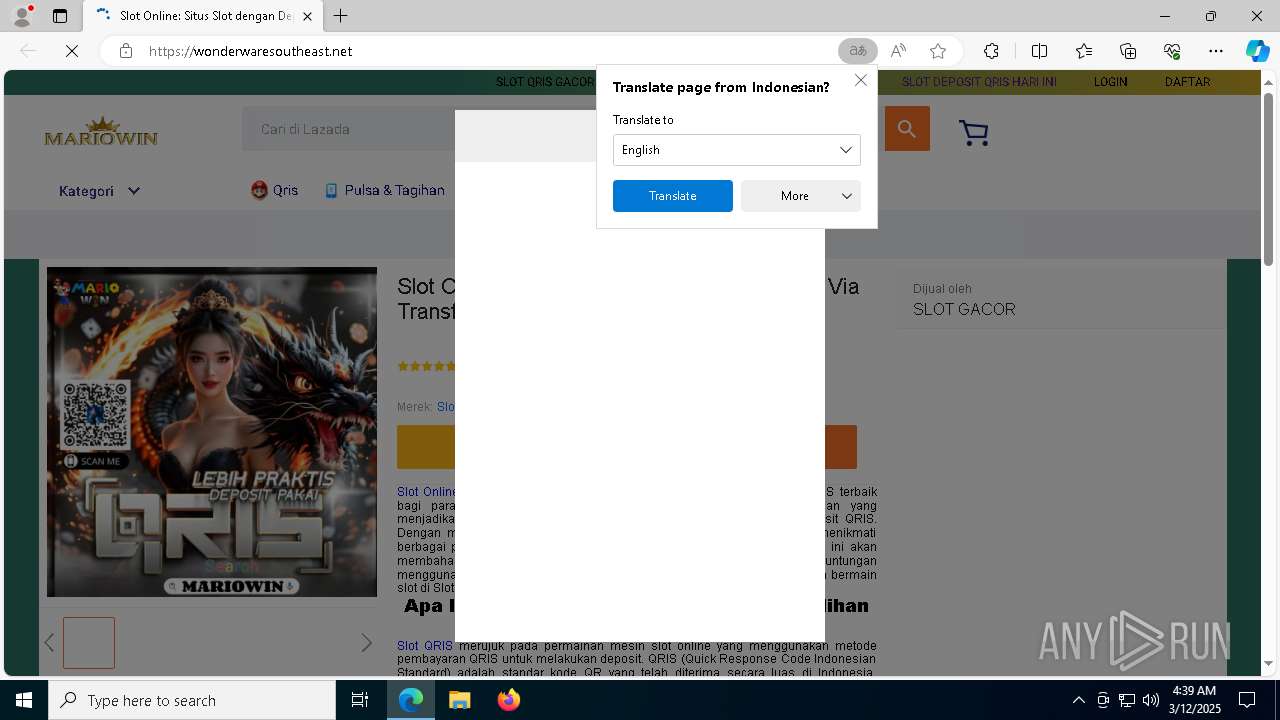Click the taskbar search box
Image resolution: width=1280 pixels, height=720 pixels.
192,700
